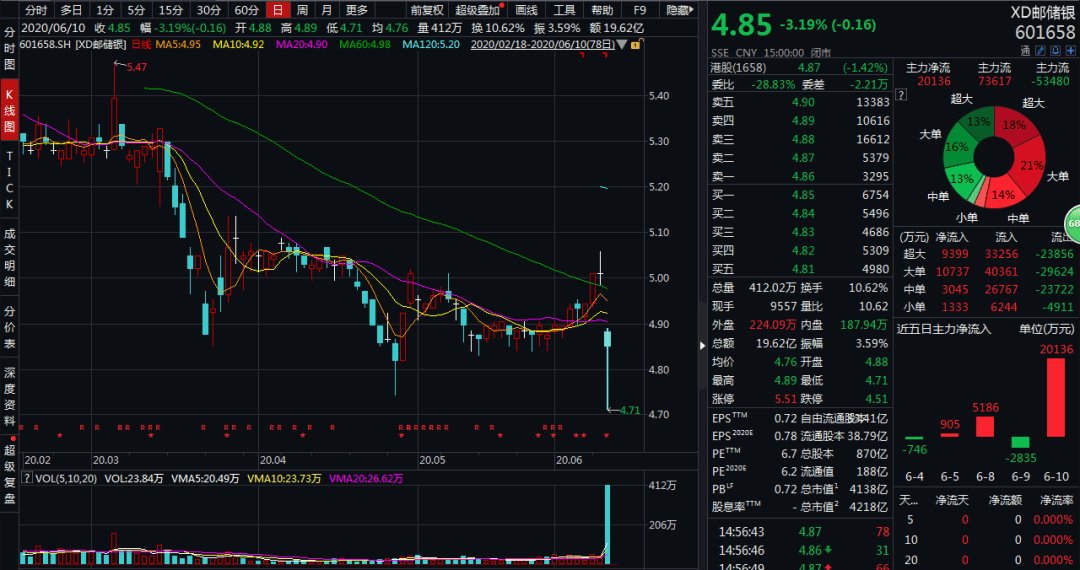Click the 涨停 5.51 limit-up value
Image resolution: width=1080 pixels, height=570 pixels.
click(x=785, y=399)
